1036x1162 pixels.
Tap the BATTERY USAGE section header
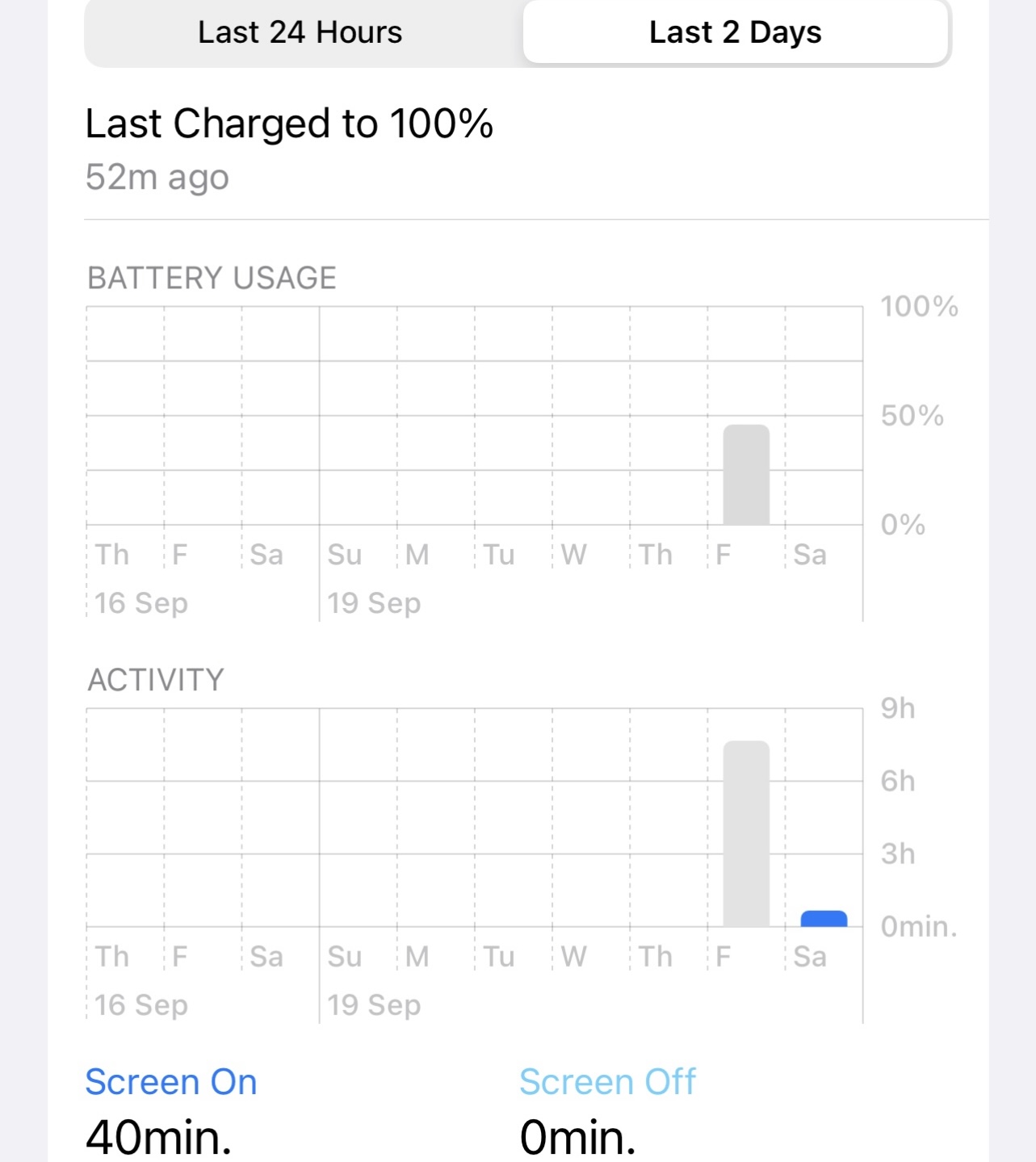point(212,279)
